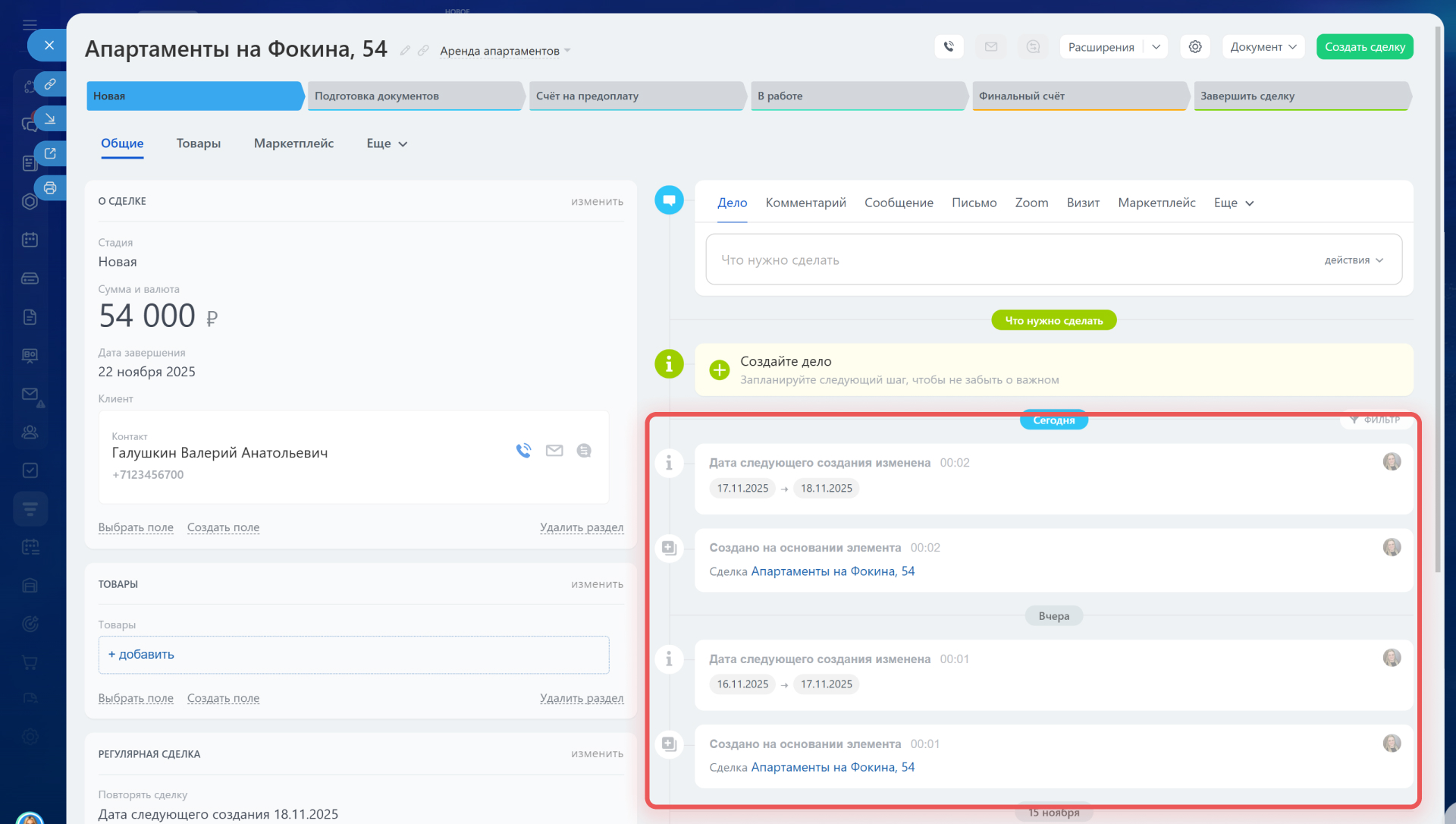Click green plus icon to create task

point(719,370)
